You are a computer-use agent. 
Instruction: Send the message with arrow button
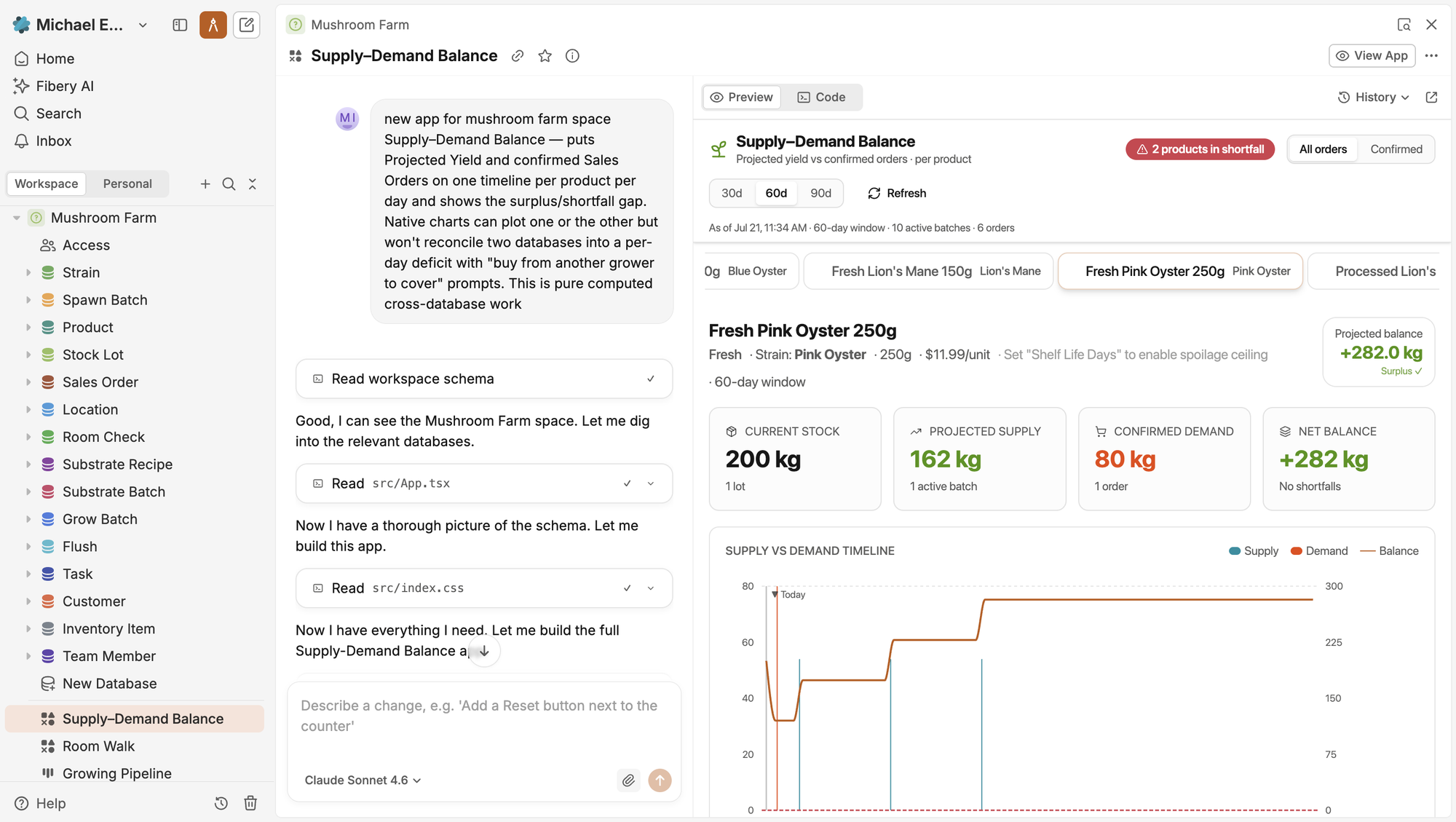click(660, 780)
